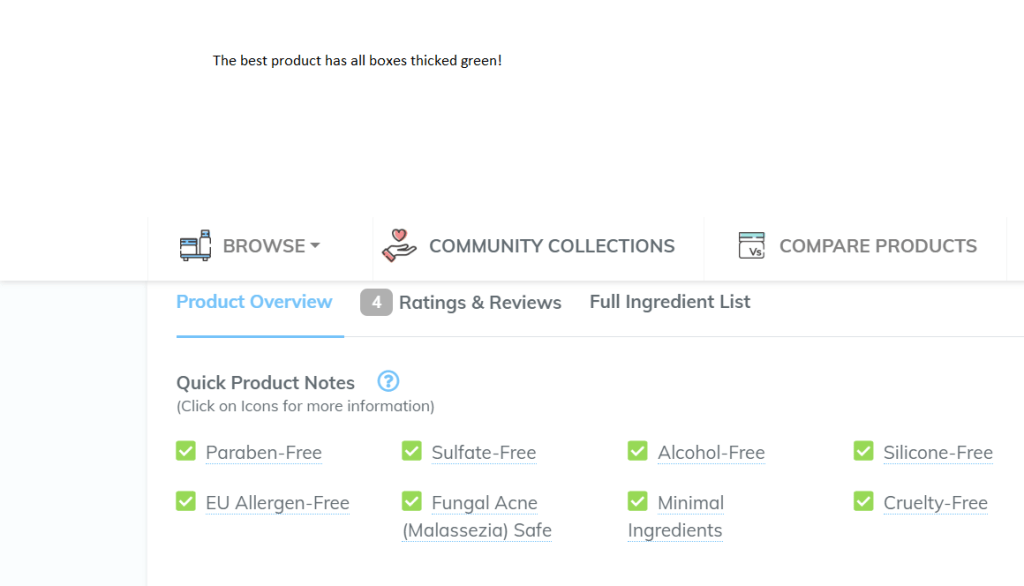Click the Minimal Ingredients green checkbox
Screen dimensions: 1024x586
tap(637, 501)
